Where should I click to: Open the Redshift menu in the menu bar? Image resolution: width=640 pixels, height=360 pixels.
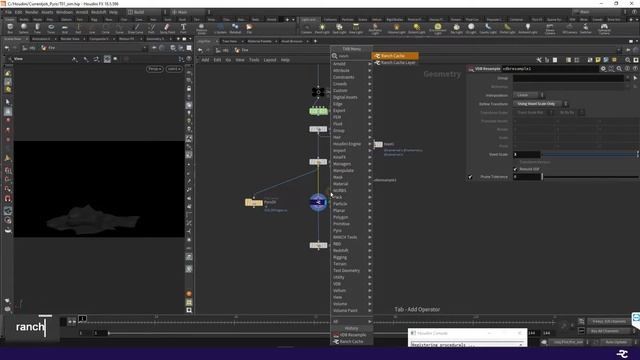(98, 12)
